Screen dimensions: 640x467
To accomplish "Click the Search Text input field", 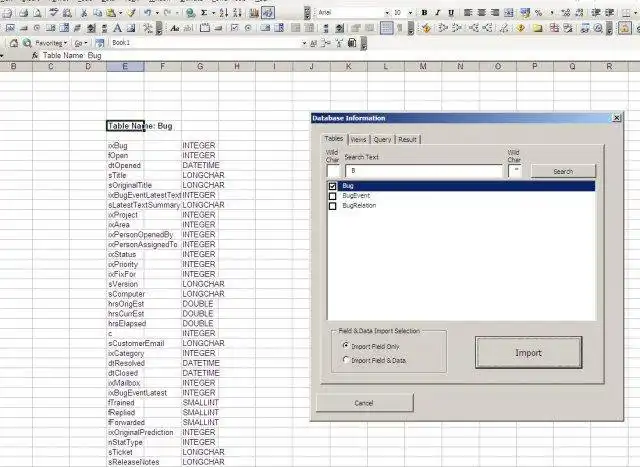I will pos(424,171).
